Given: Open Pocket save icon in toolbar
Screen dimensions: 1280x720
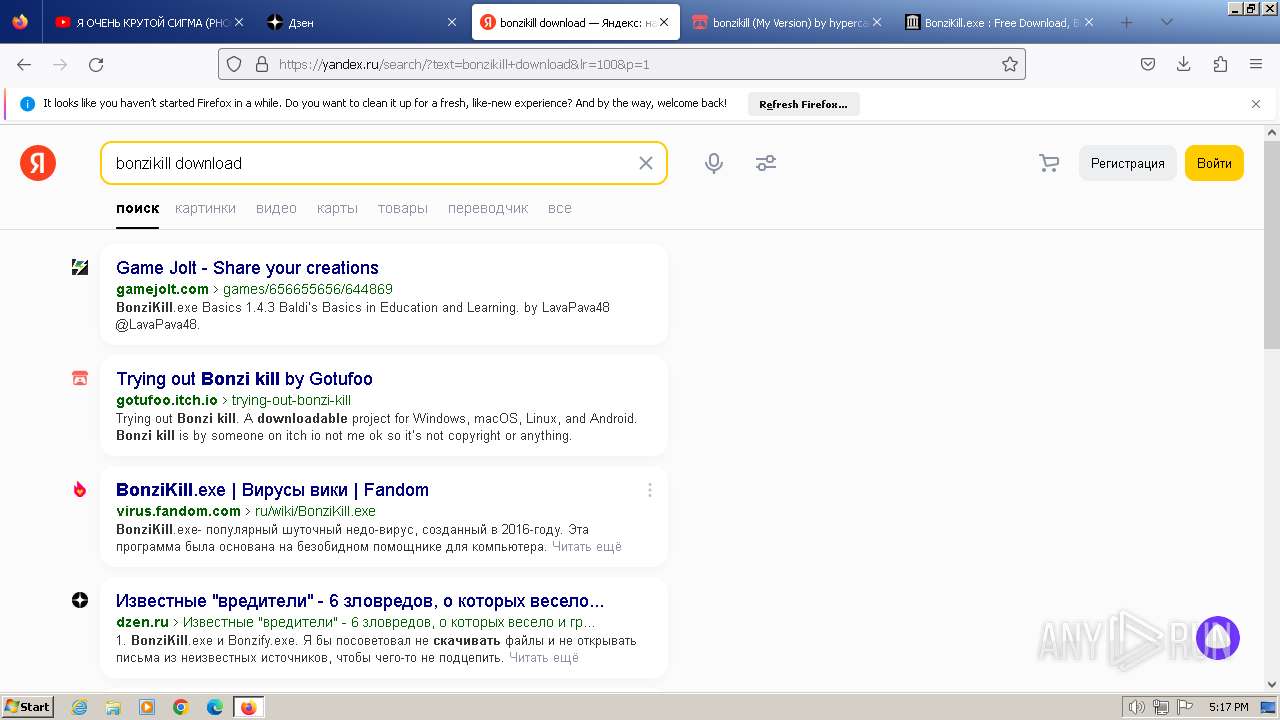Looking at the screenshot, I should (x=1148, y=64).
